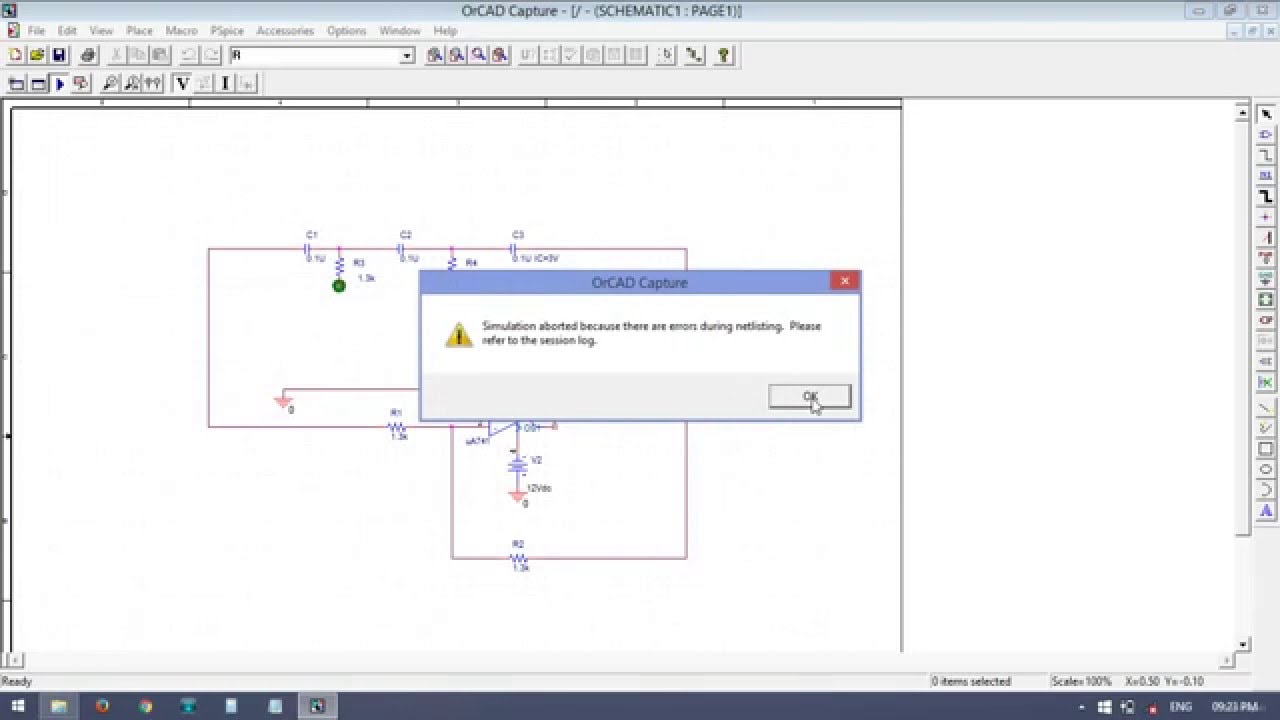Choose the Place Line drawing tool
The image size is (1280, 720).
pyautogui.click(x=1266, y=408)
